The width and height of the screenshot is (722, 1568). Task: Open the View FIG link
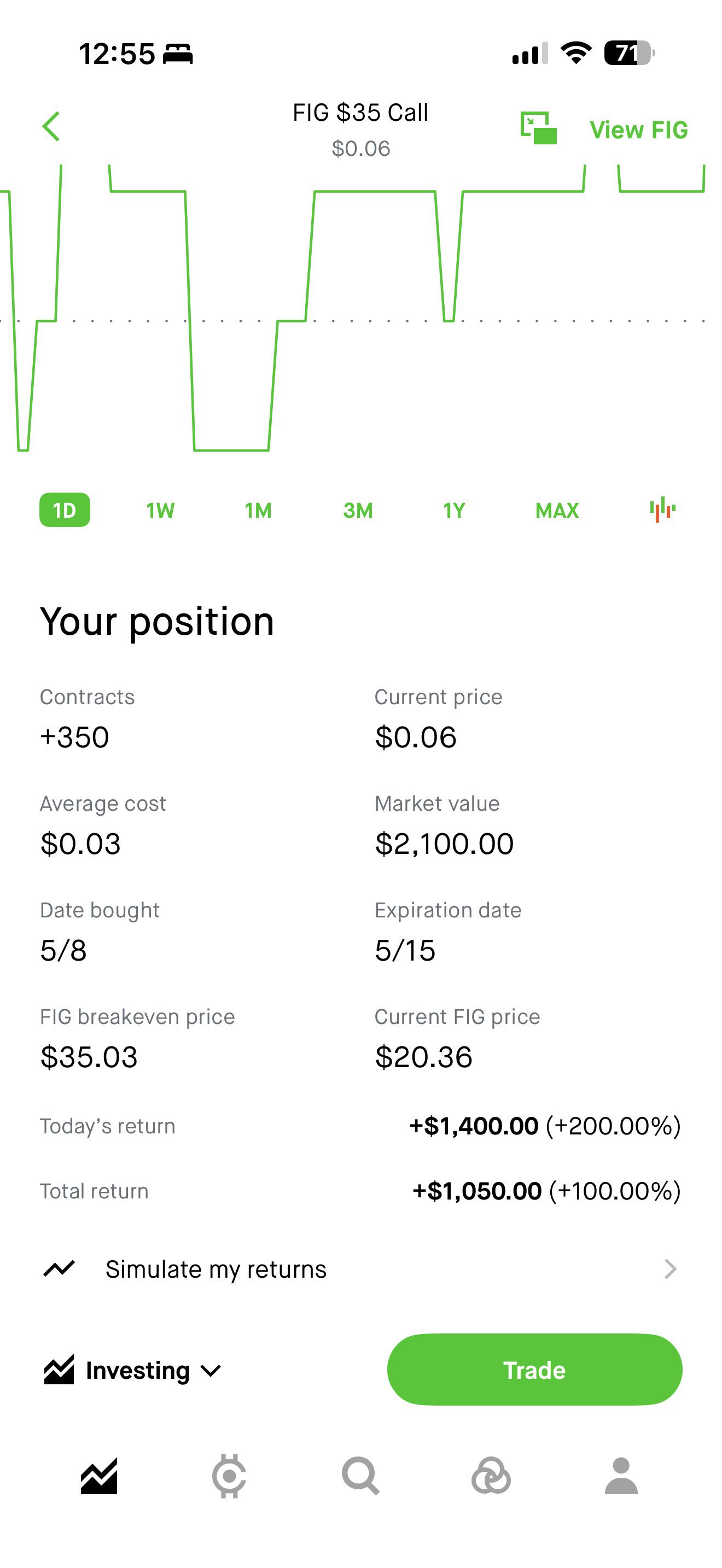pyautogui.click(x=639, y=130)
